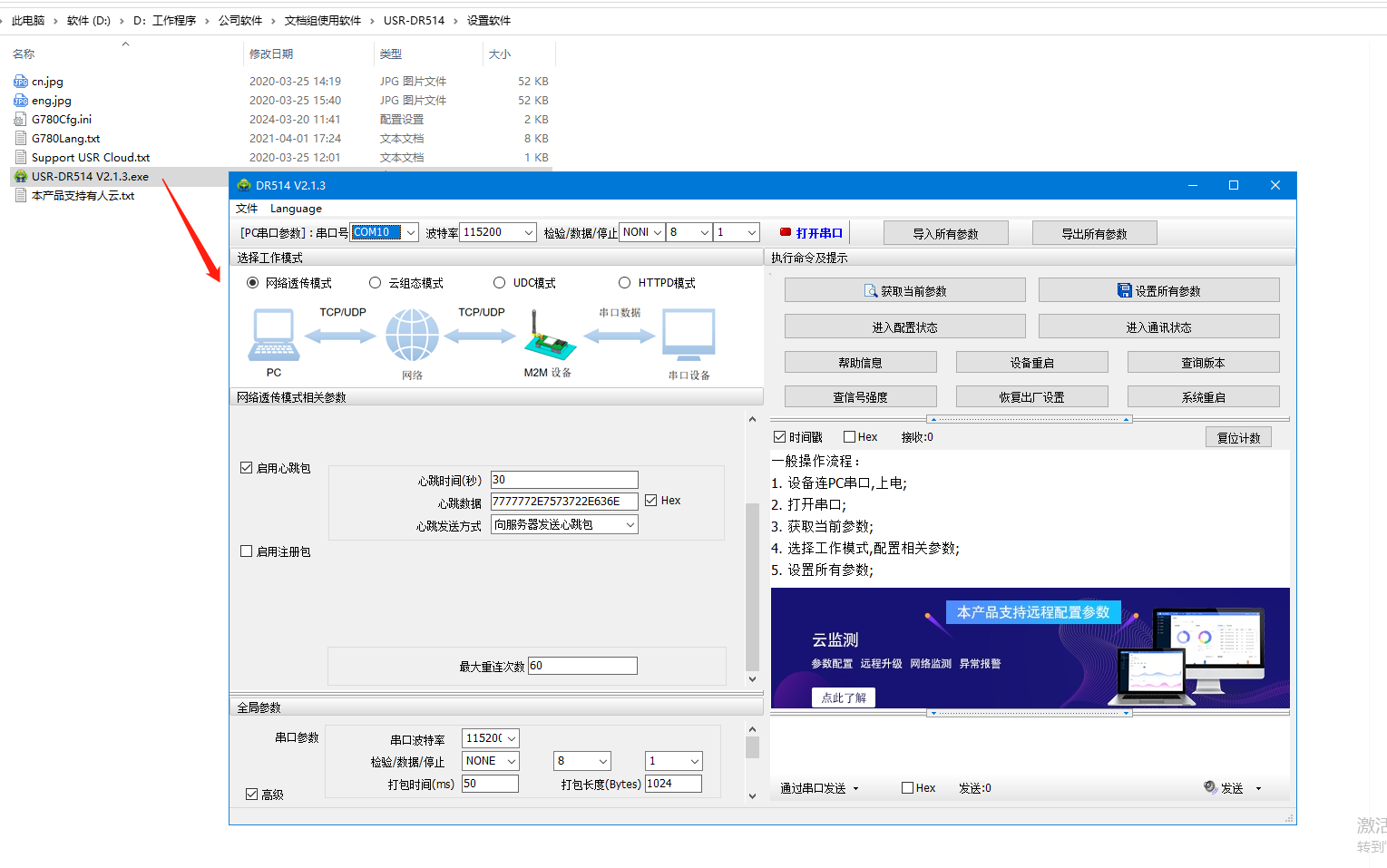The width and height of the screenshot is (1387, 868).
Task: Click the serial device monitor icon
Action: (x=689, y=336)
